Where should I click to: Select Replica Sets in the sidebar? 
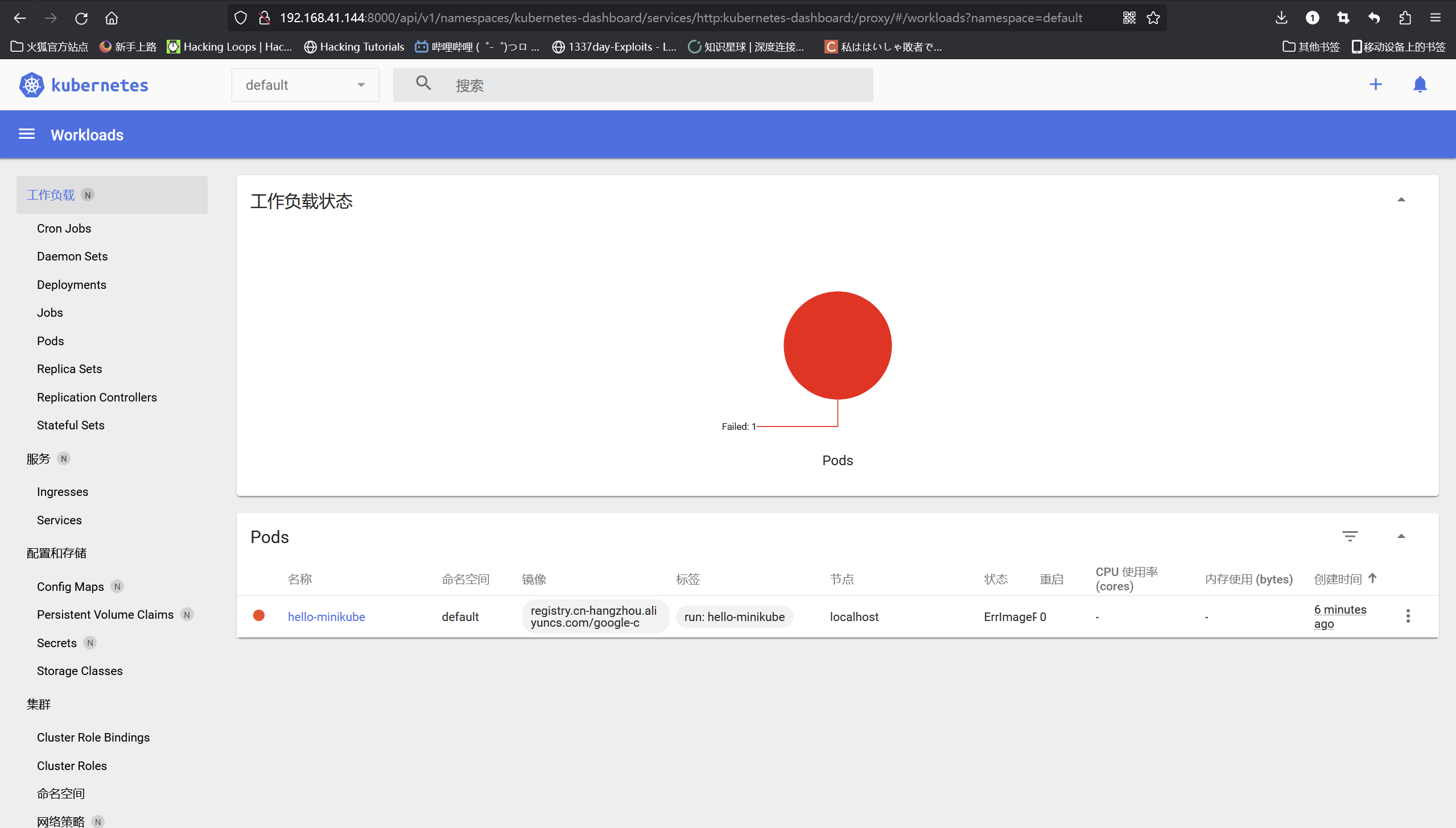[x=69, y=369]
